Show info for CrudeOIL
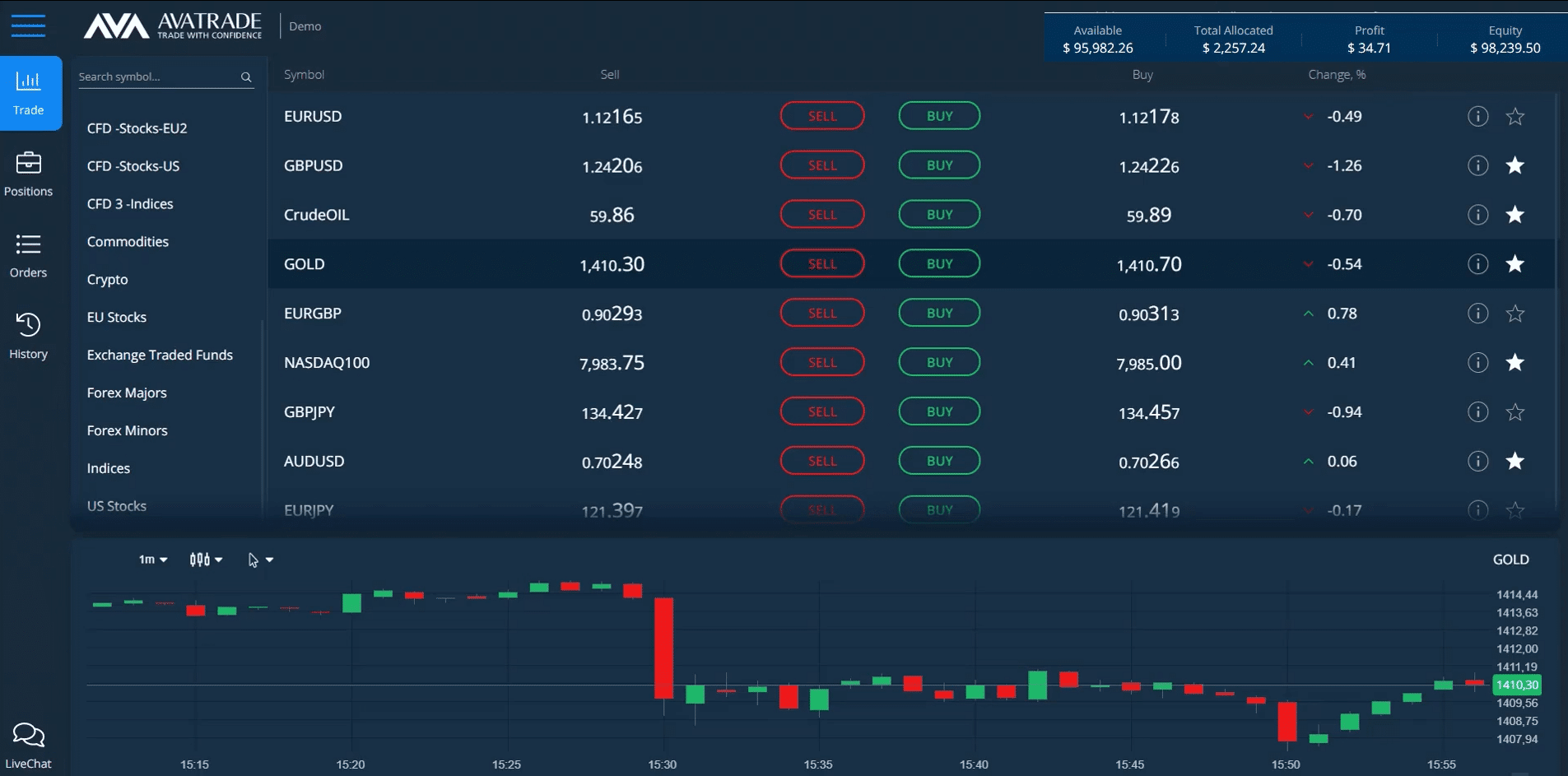This screenshot has width=1568, height=776. pos(1478,215)
